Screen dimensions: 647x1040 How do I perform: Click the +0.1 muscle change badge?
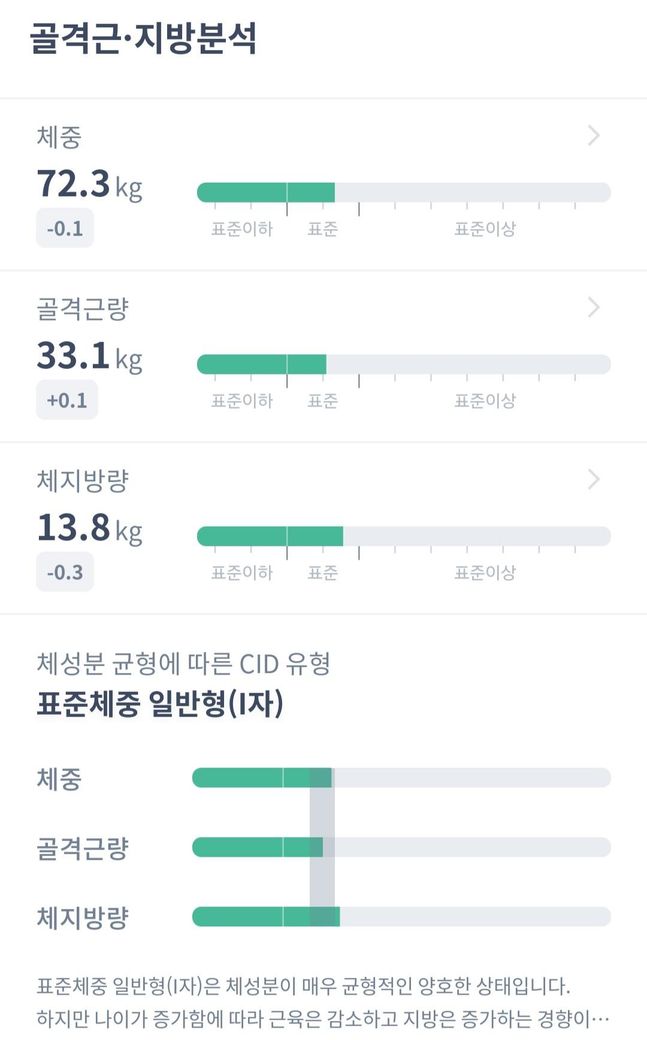pos(67,401)
